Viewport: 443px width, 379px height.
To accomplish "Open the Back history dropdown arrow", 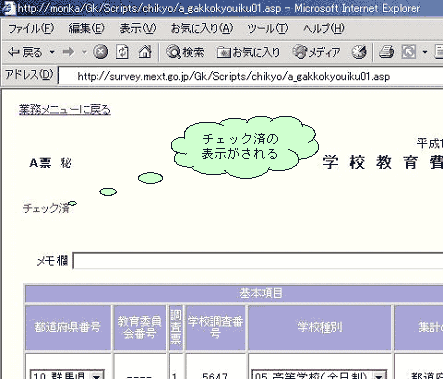I will click(x=52, y=52).
